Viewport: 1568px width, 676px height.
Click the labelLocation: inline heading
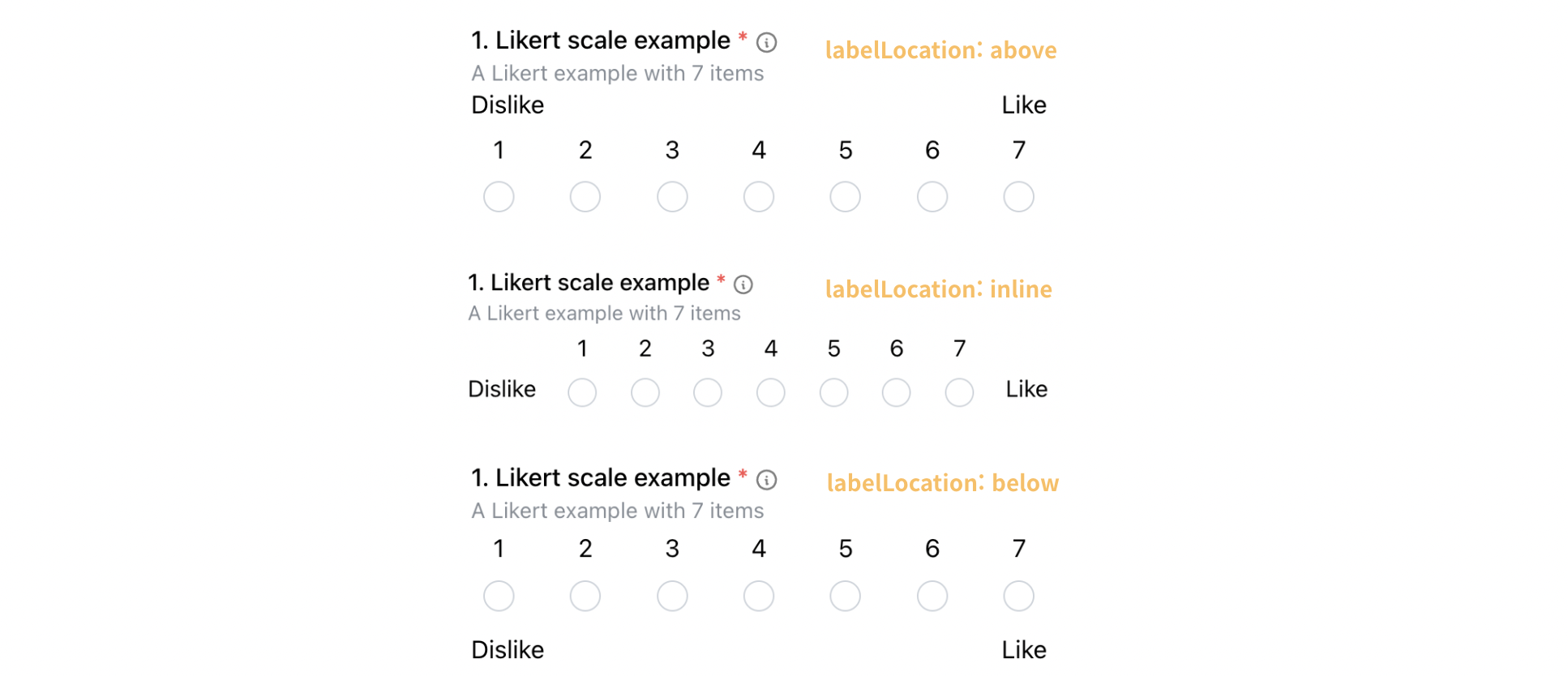938,289
